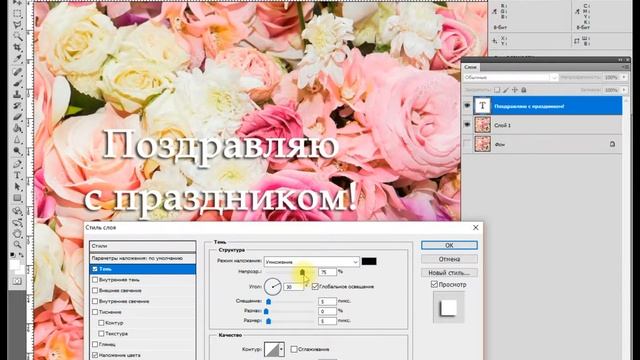
Task: Select the Rectangle shape tool
Action: pos(17,199)
